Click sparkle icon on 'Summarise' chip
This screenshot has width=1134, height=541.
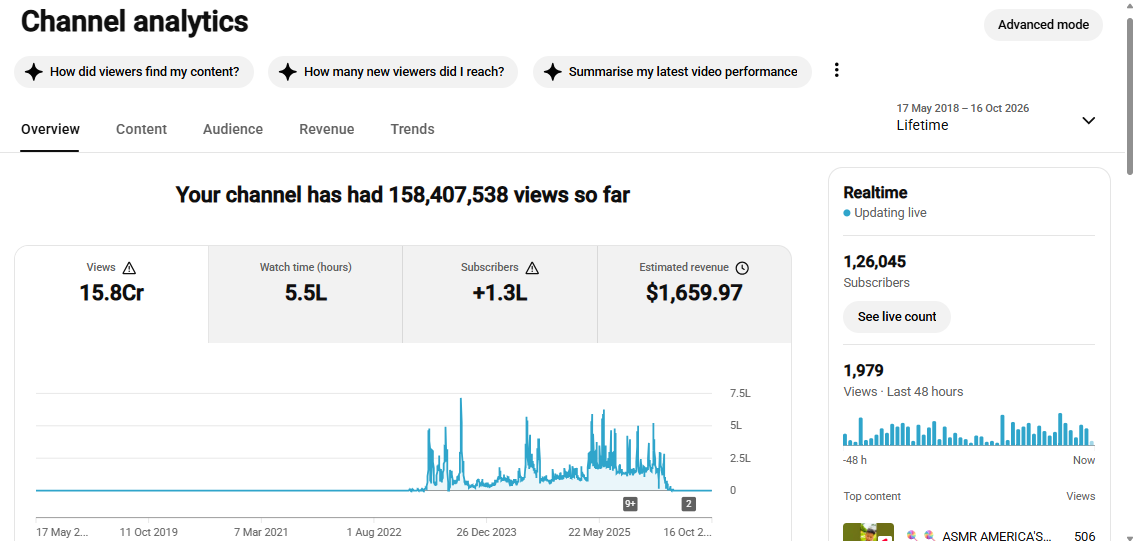[x=553, y=72]
